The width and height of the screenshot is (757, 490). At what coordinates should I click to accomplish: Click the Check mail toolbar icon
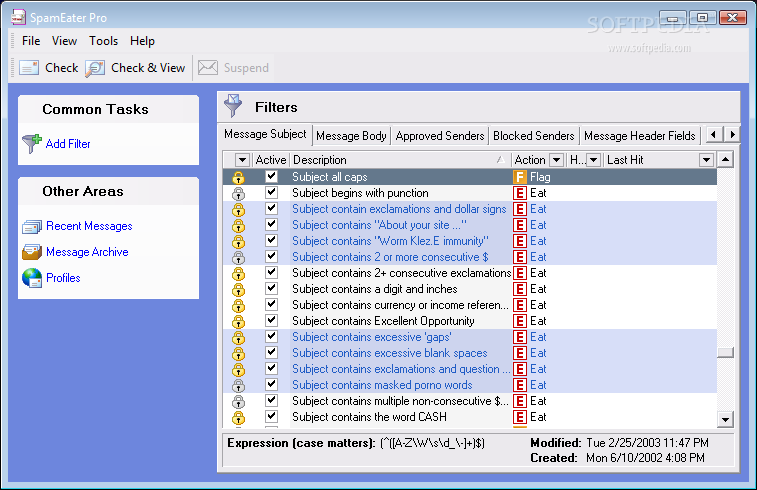coord(28,68)
